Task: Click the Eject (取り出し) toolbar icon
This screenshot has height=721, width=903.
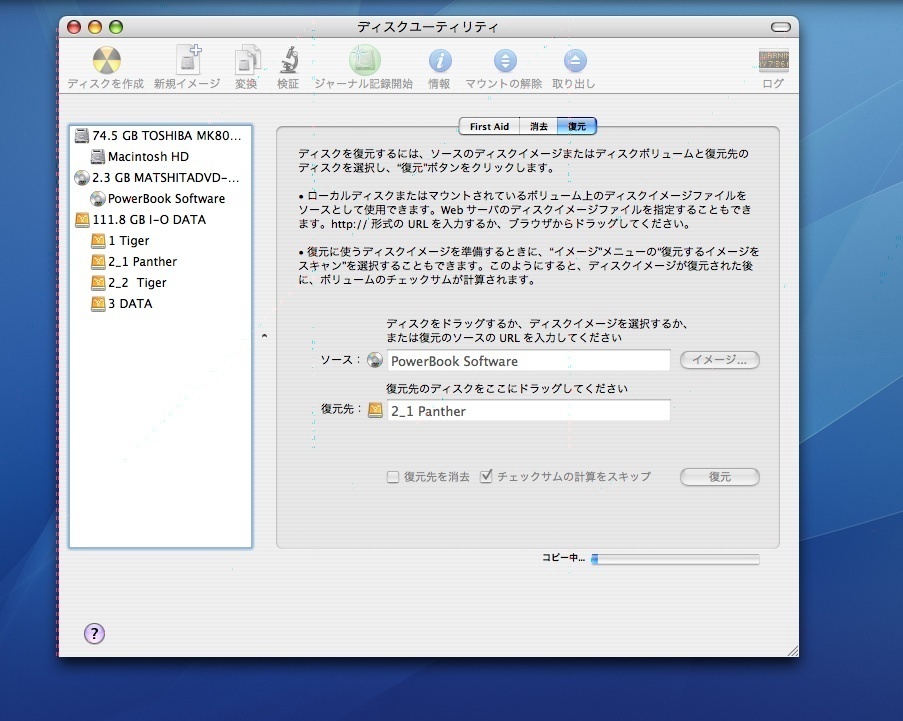Action: click(x=574, y=60)
